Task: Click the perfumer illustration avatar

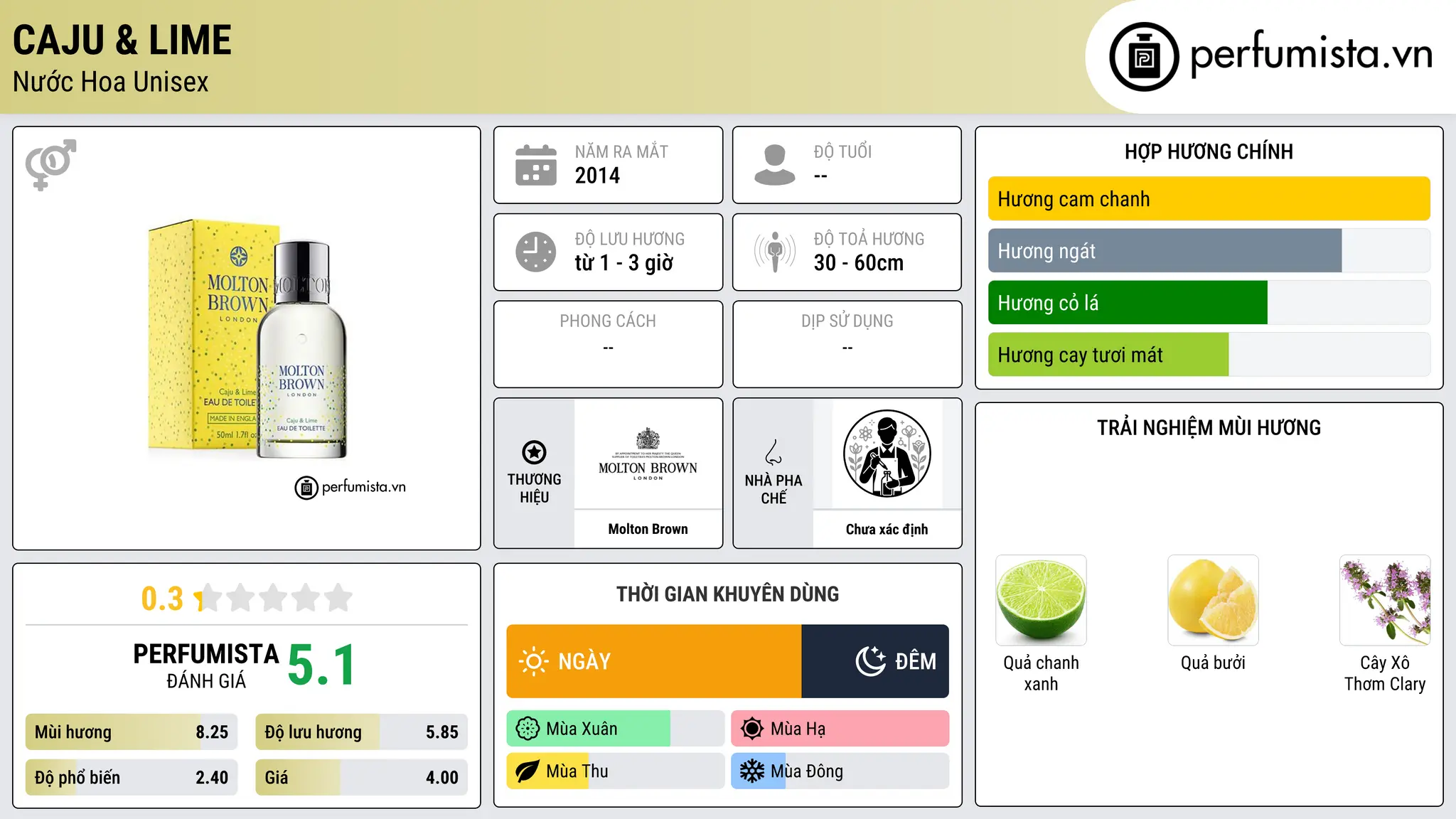Action: pyautogui.click(x=887, y=454)
